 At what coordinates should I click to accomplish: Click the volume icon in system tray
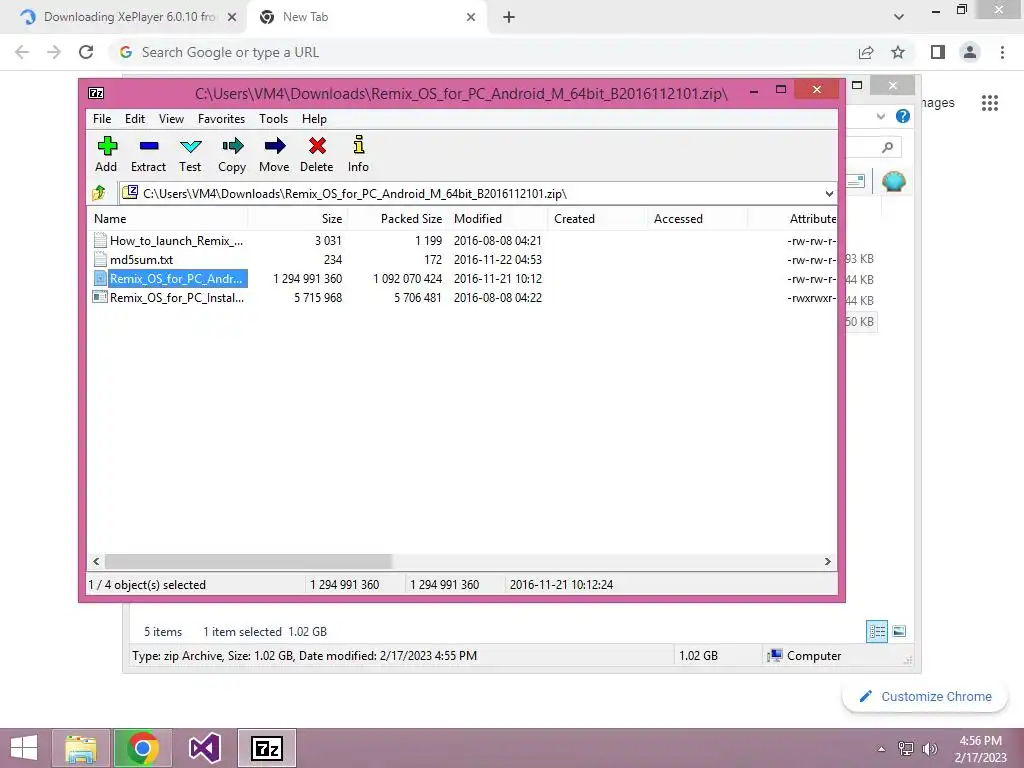point(929,748)
